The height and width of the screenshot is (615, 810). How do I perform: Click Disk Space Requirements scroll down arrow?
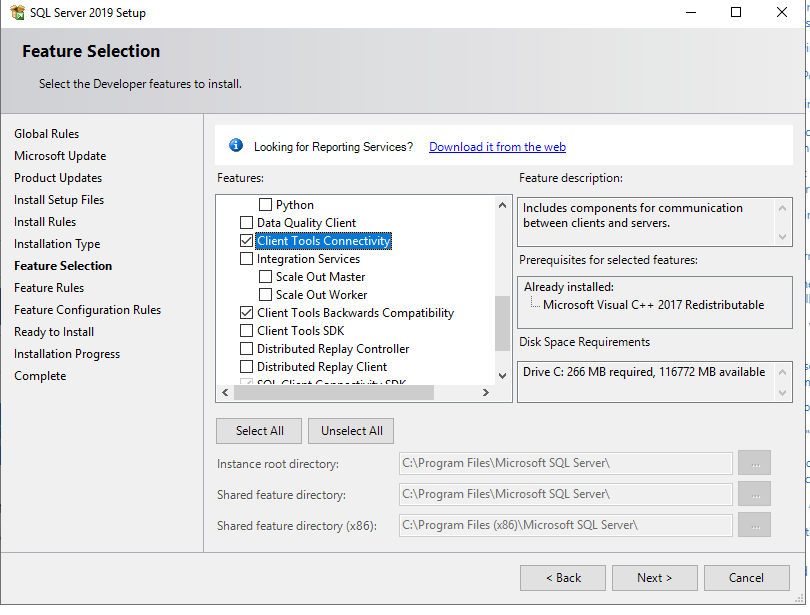point(782,392)
